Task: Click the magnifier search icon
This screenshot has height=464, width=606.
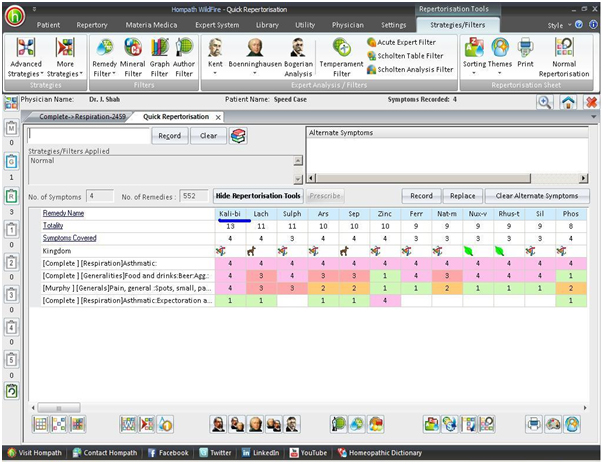Action: tap(545, 102)
